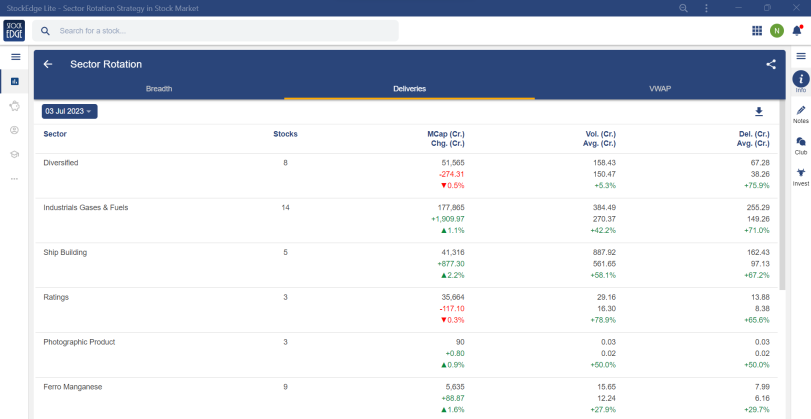This screenshot has width=811, height=419.
Task: Open the Notes panel
Action: point(800,113)
